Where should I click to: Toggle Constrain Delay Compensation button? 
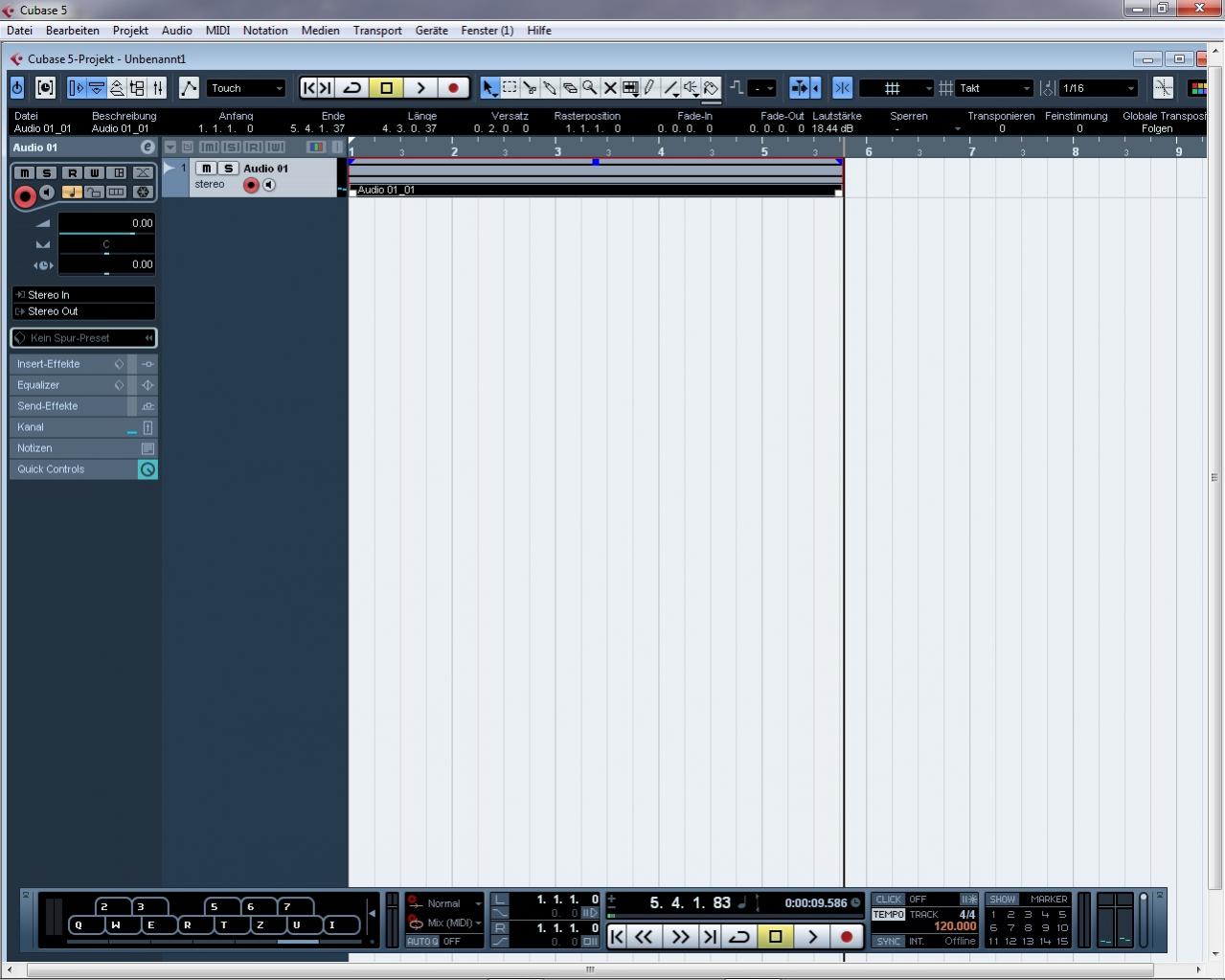coord(45,88)
